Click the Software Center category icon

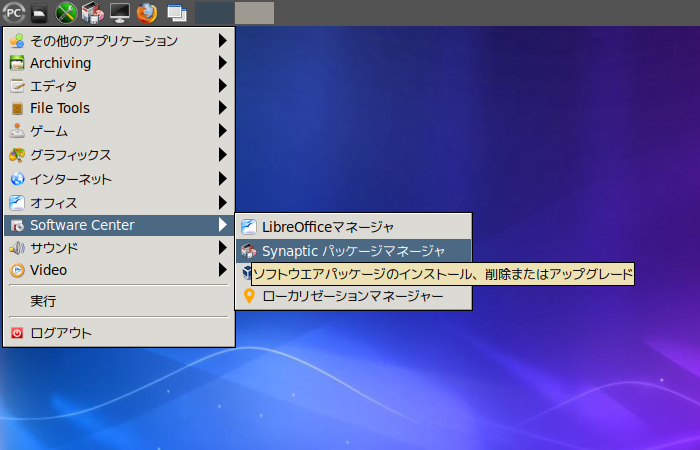click(x=17, y=225)
